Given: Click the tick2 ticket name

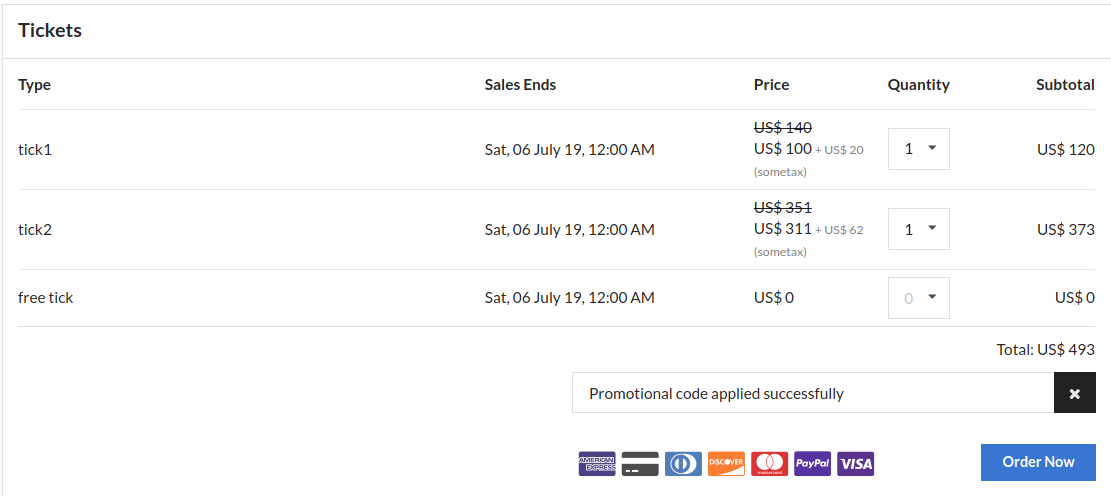Looking at the screenshot, I should click(35, 230).
